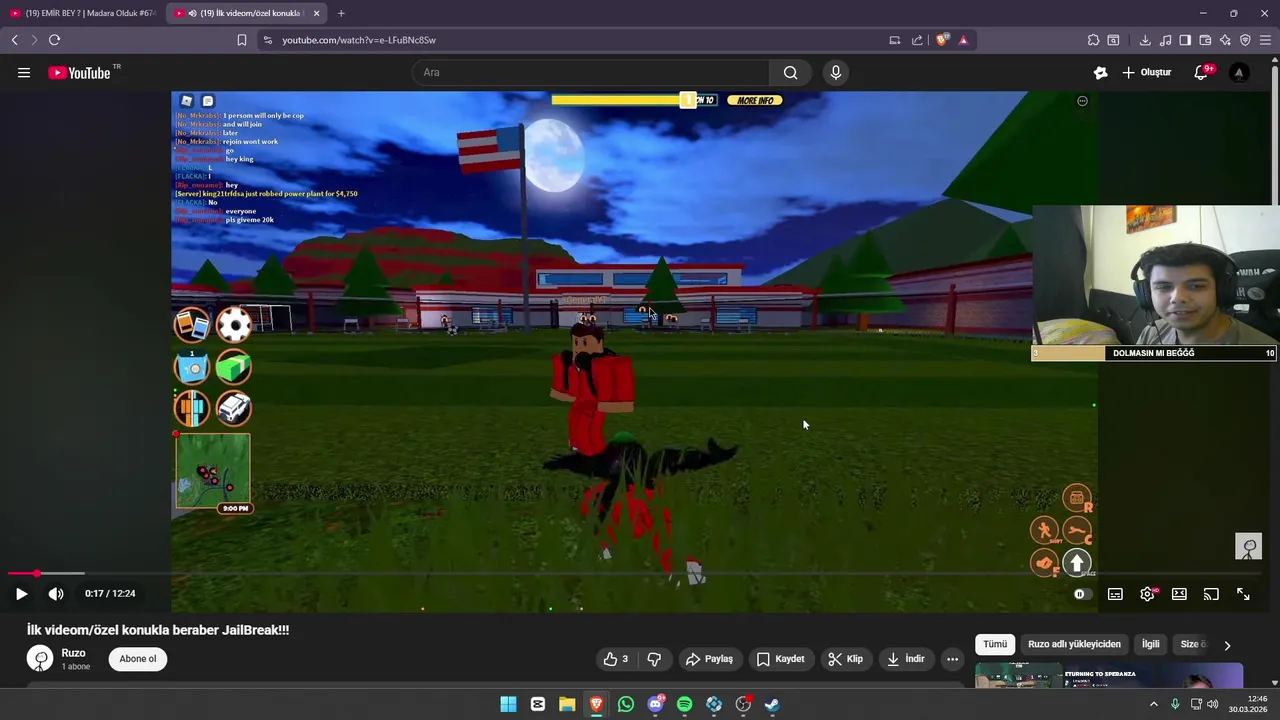Open player settings gear icon
Image resolution: width=1280 pixels, height=720 pixels.
(1147, 594)
